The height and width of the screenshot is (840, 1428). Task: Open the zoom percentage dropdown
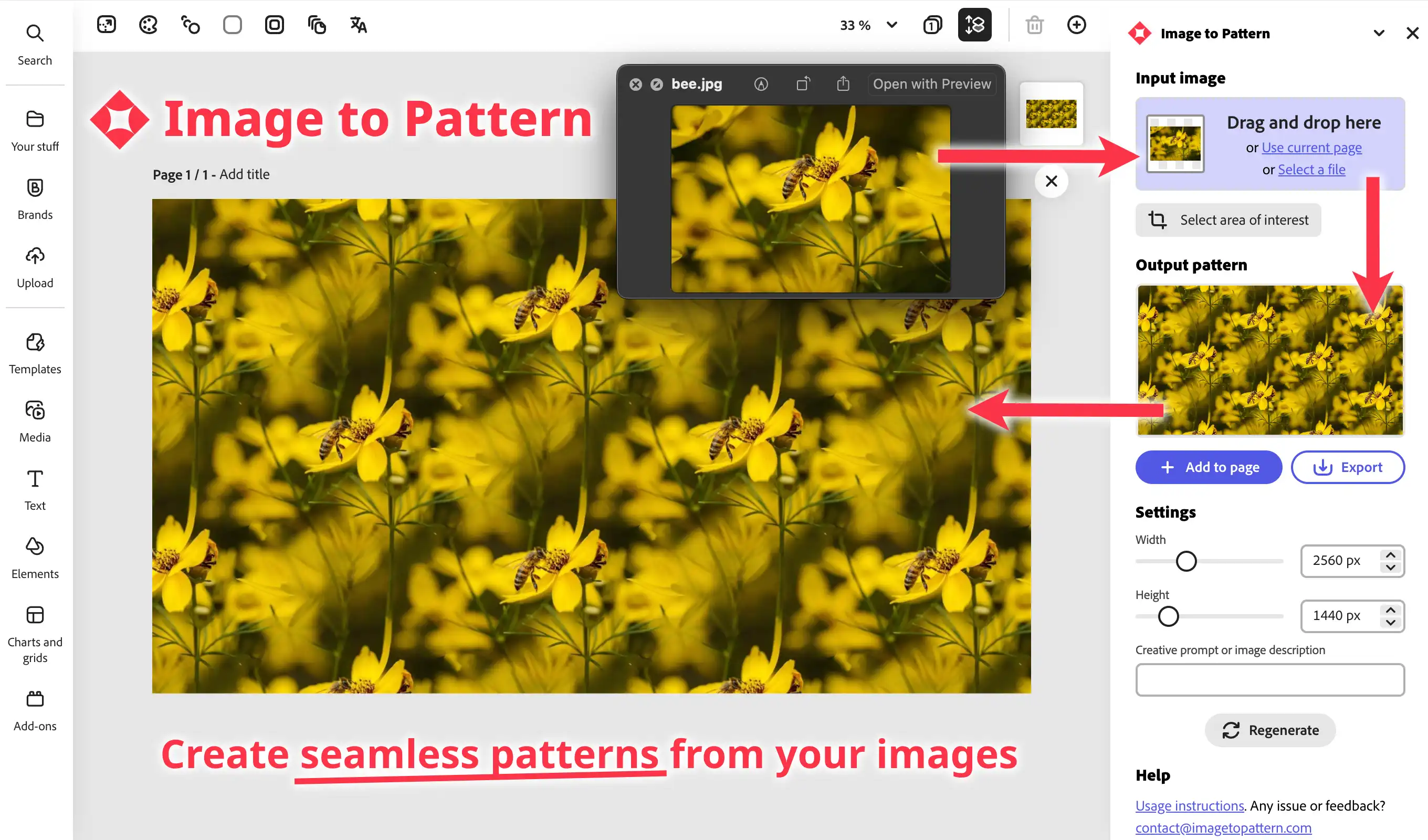[x=891, y=25]
